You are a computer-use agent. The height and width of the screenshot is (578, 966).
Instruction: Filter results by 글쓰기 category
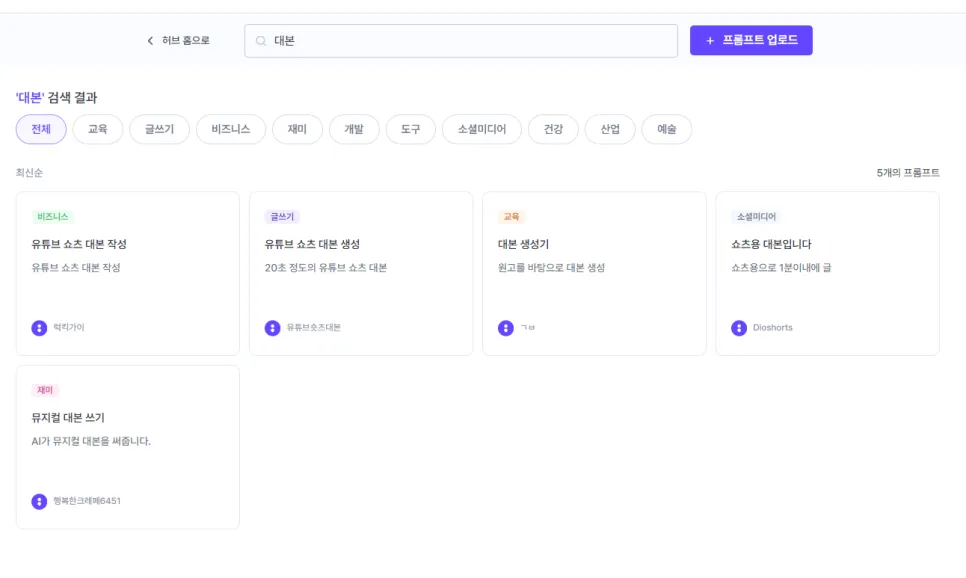click(x=160, y=129)
